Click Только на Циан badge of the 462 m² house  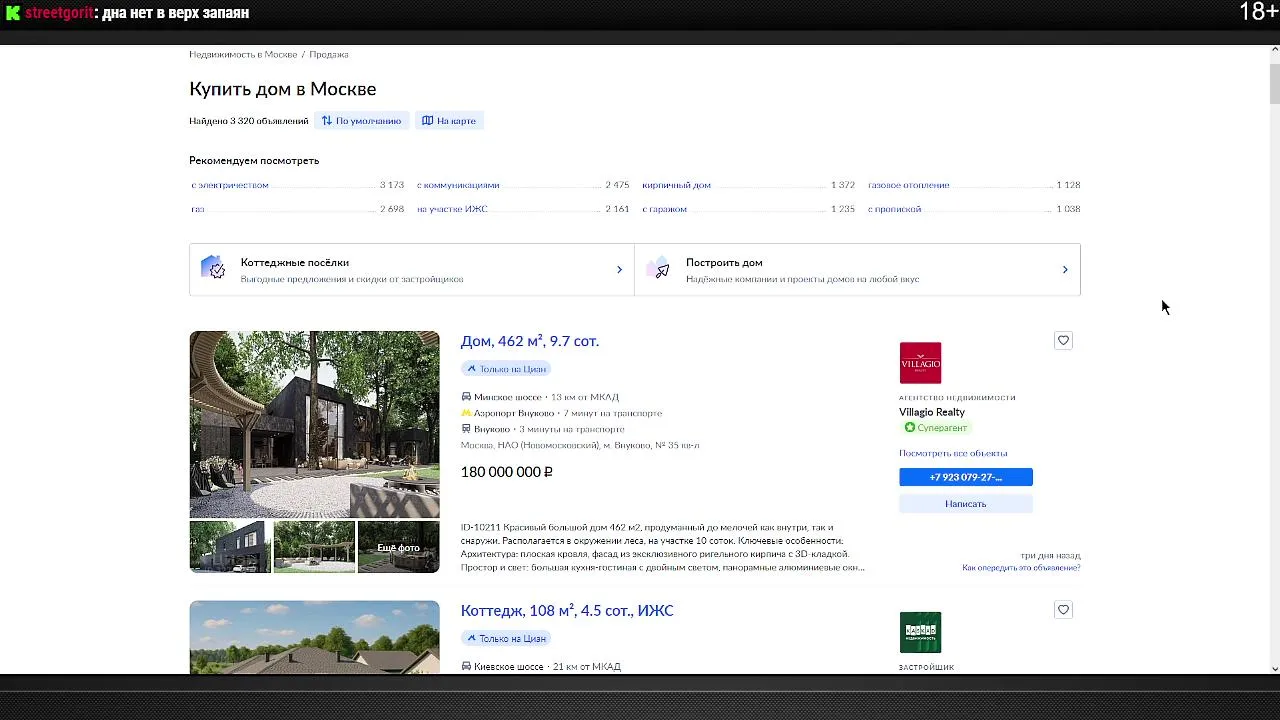pos(506,369)
